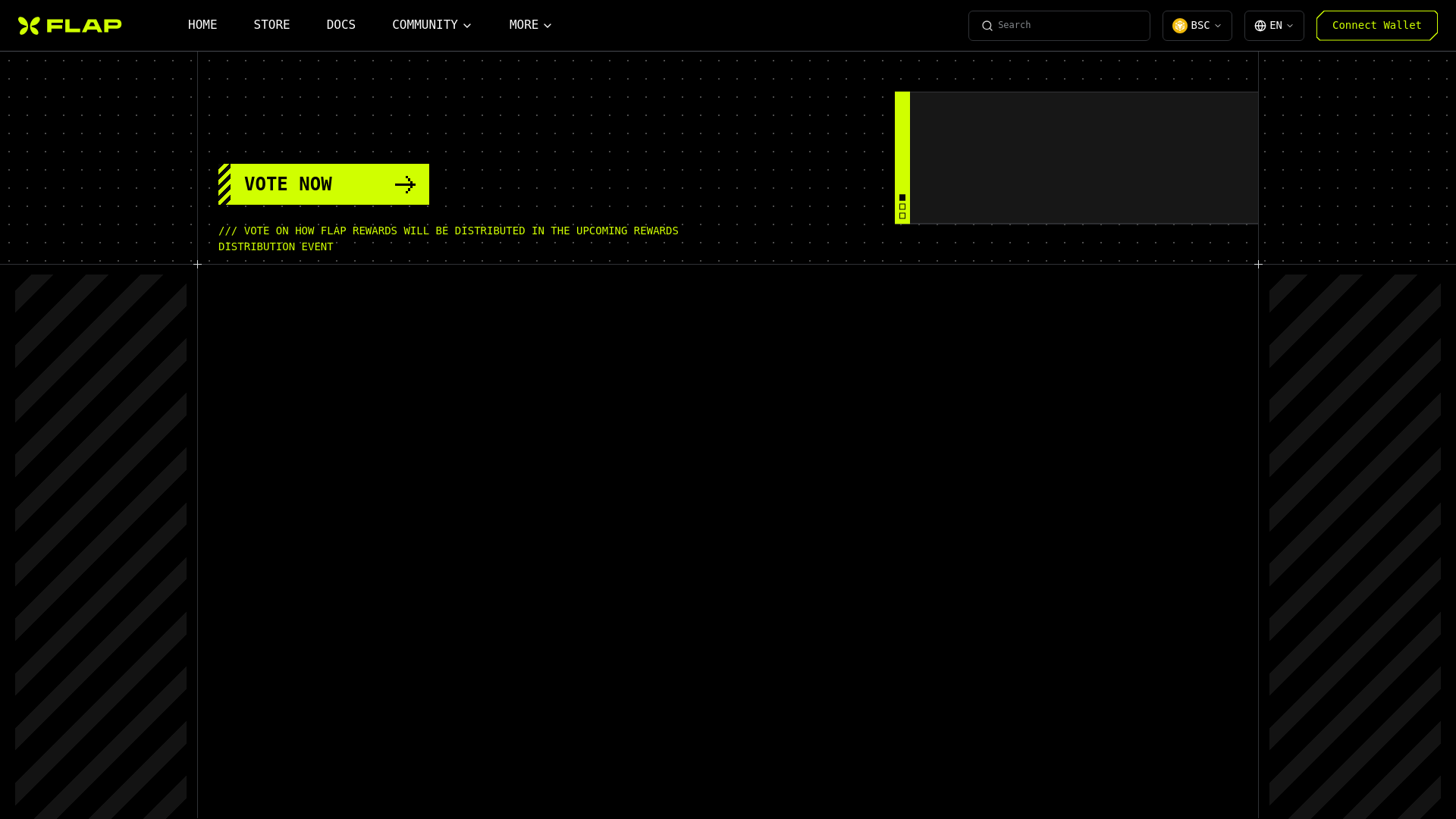Click the globe language icon
The image size is (1456, 819).
[x=1260, y=26]
